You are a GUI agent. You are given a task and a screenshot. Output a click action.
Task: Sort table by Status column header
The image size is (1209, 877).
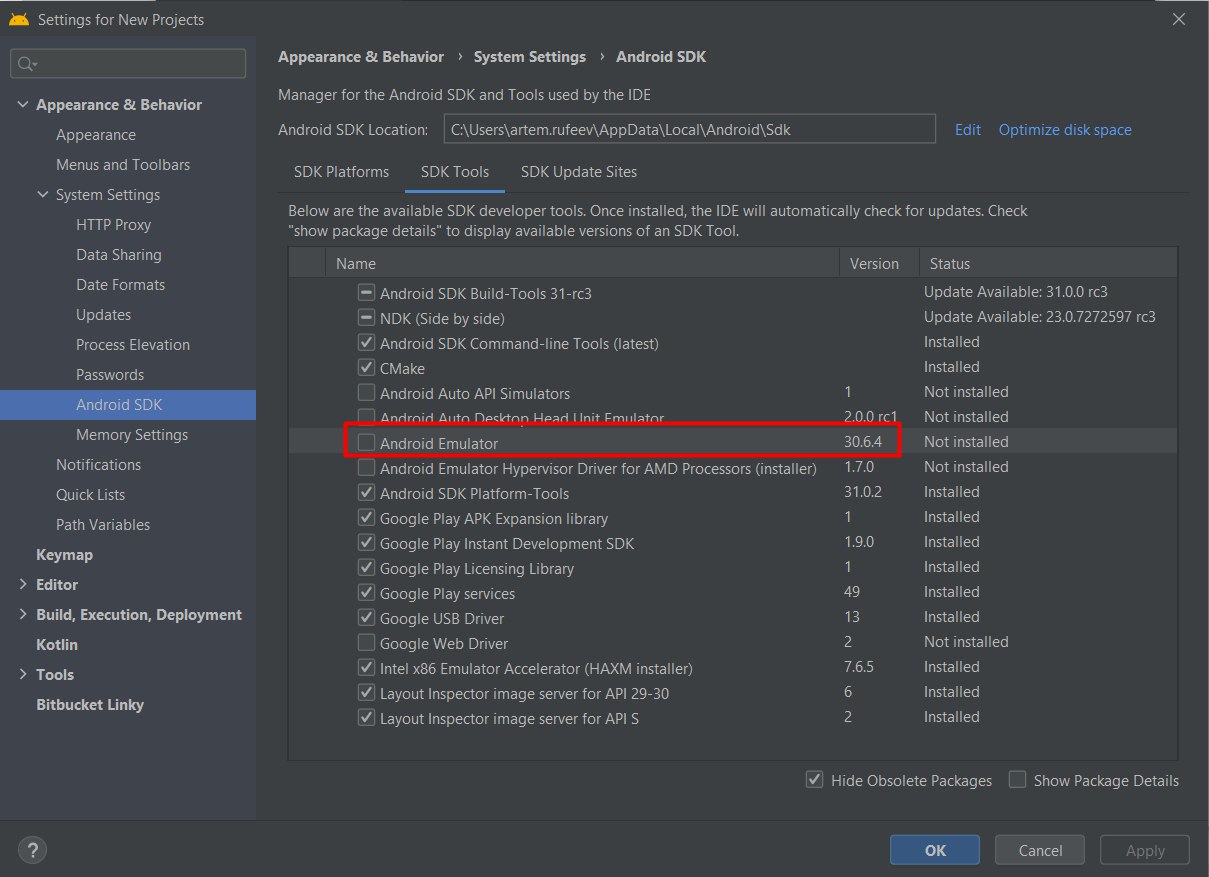coord(1048,263)
